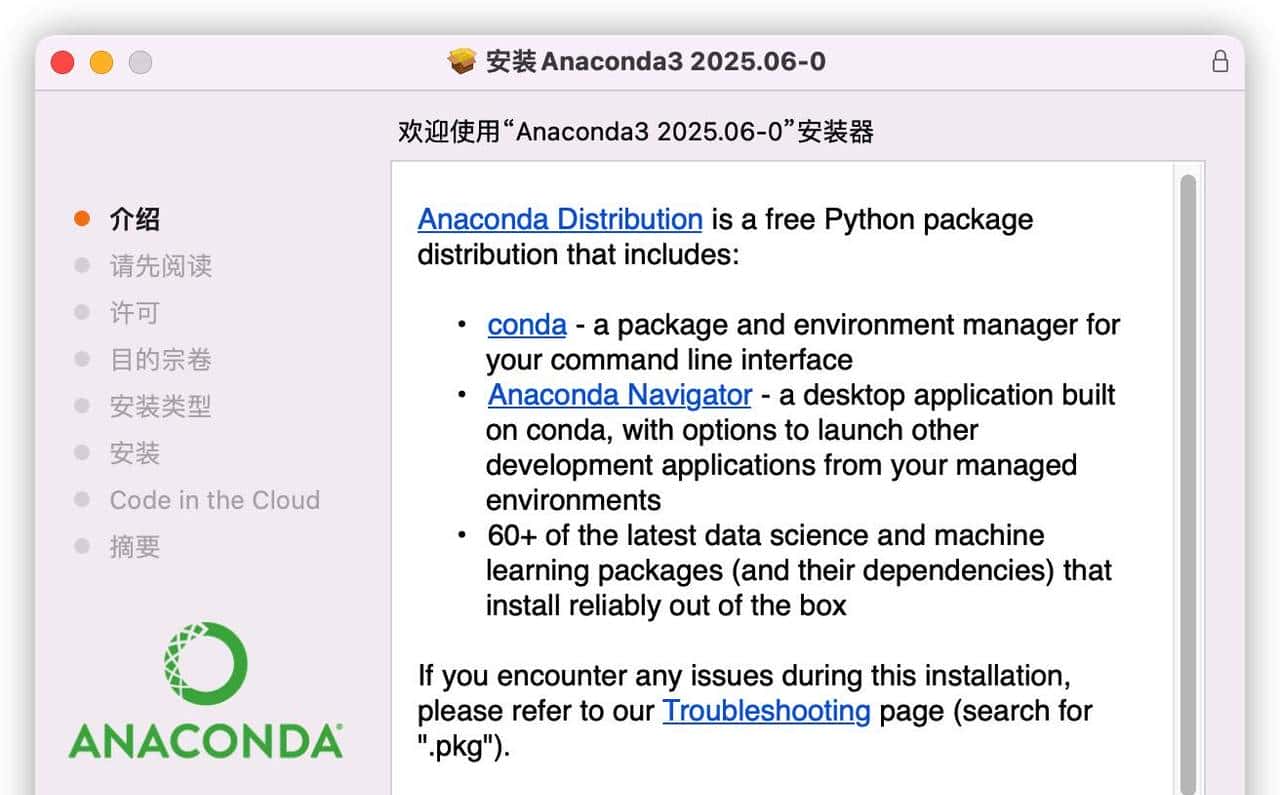
Task: Click the bullet icon next to 摘要
Action: point(81,547)
